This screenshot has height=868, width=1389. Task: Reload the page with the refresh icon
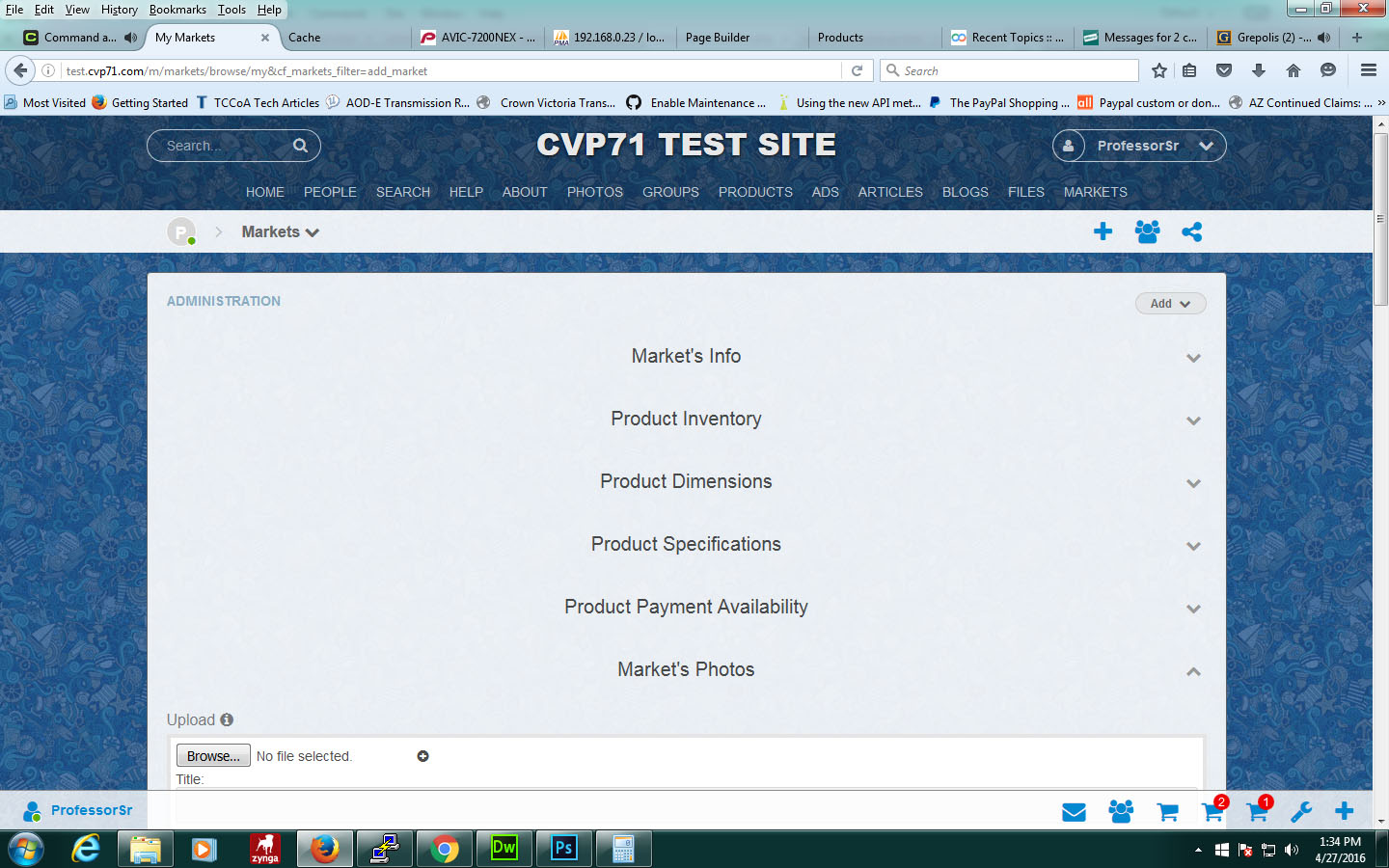coord(857,70)
